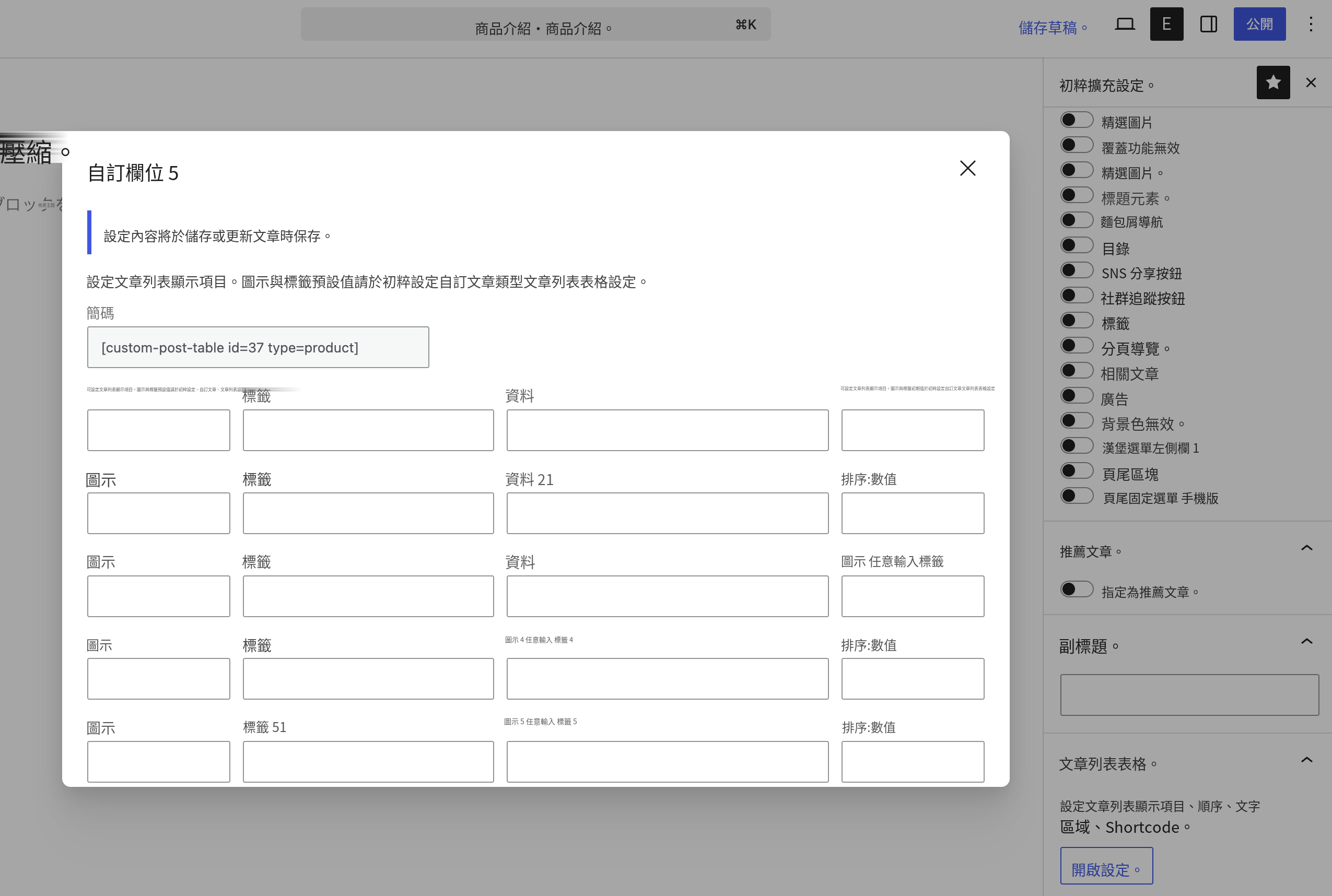The height and width of the screenshot is (896, 1332).
Task: Collapse the 推薦文章 section
Action: pos(1306,548)
